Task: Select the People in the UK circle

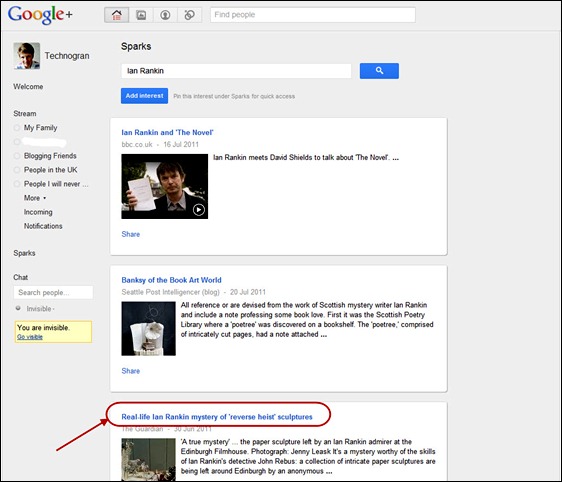Action: point(51,170)
